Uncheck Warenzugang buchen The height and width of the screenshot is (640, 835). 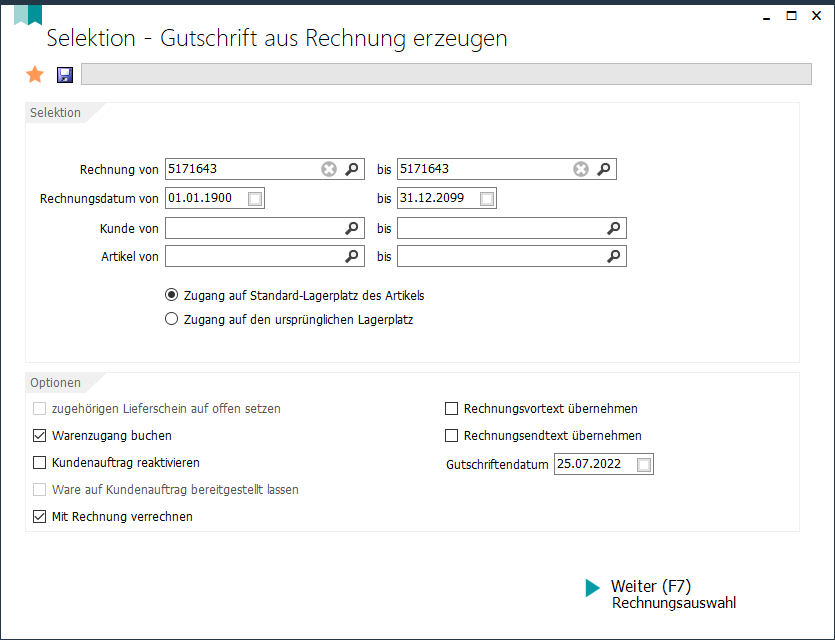(x=39, y=436)
